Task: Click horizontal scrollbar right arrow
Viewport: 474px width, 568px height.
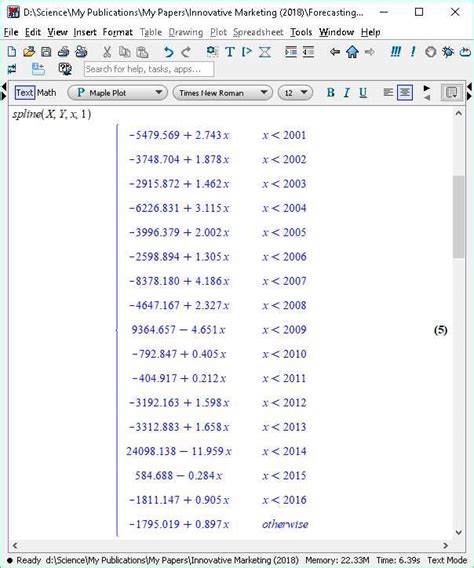Action: [x=445, y=545]
